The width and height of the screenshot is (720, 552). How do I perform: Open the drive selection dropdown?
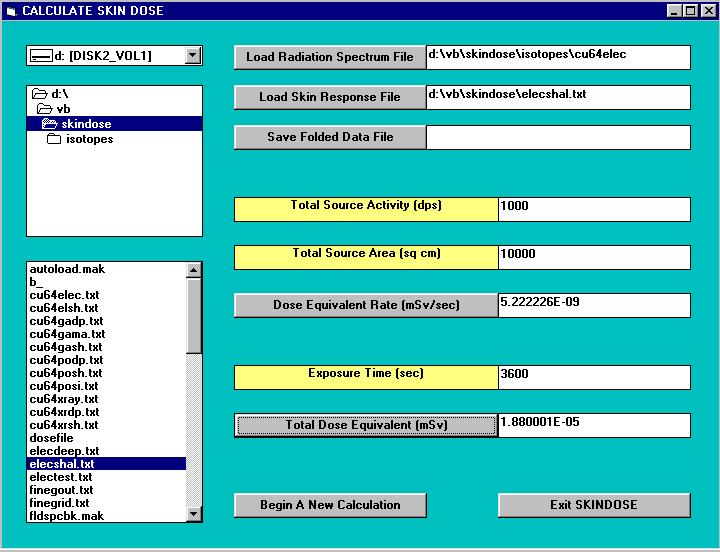pos(193,56)
